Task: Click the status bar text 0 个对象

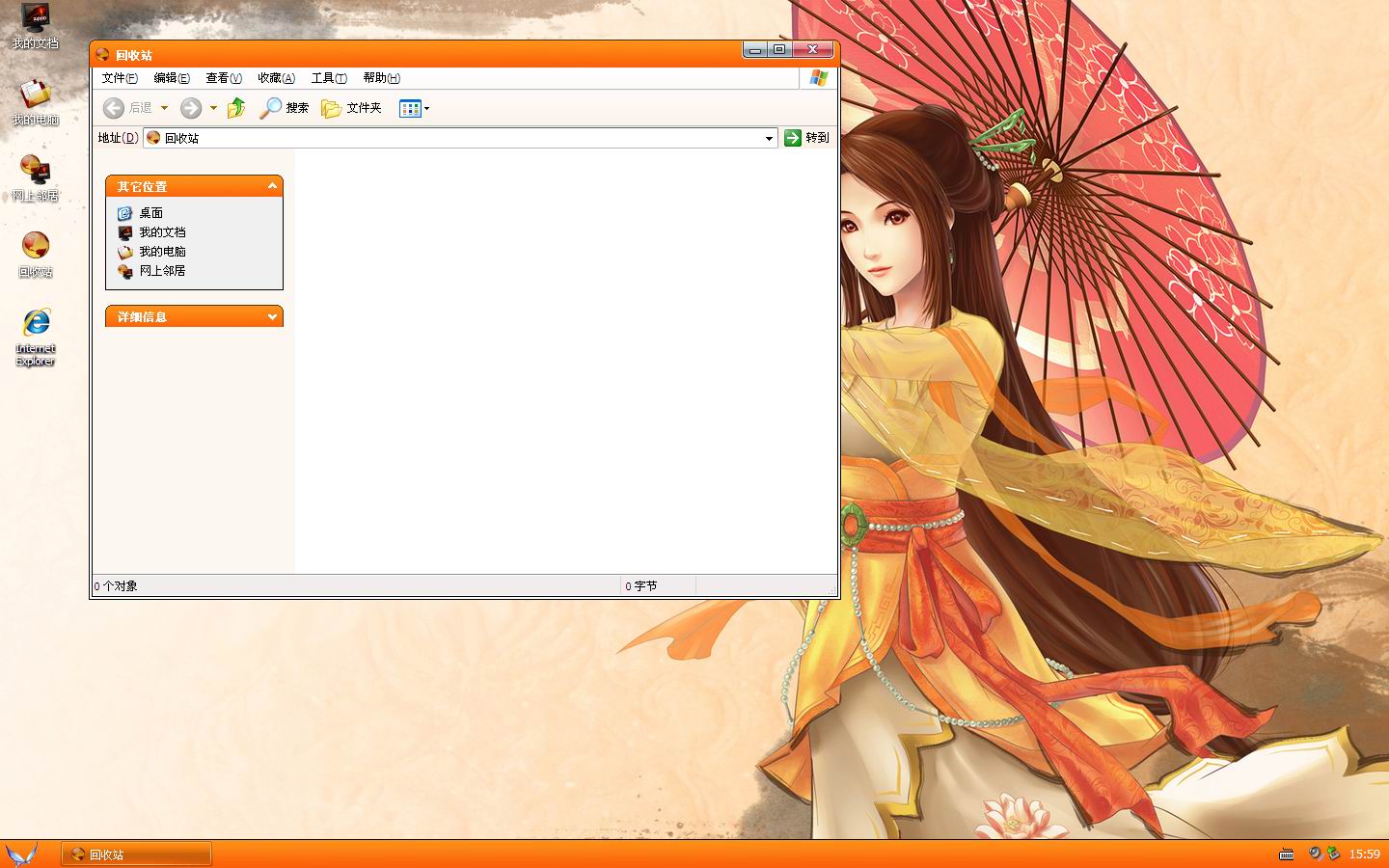Action: [x=116, y=585]
